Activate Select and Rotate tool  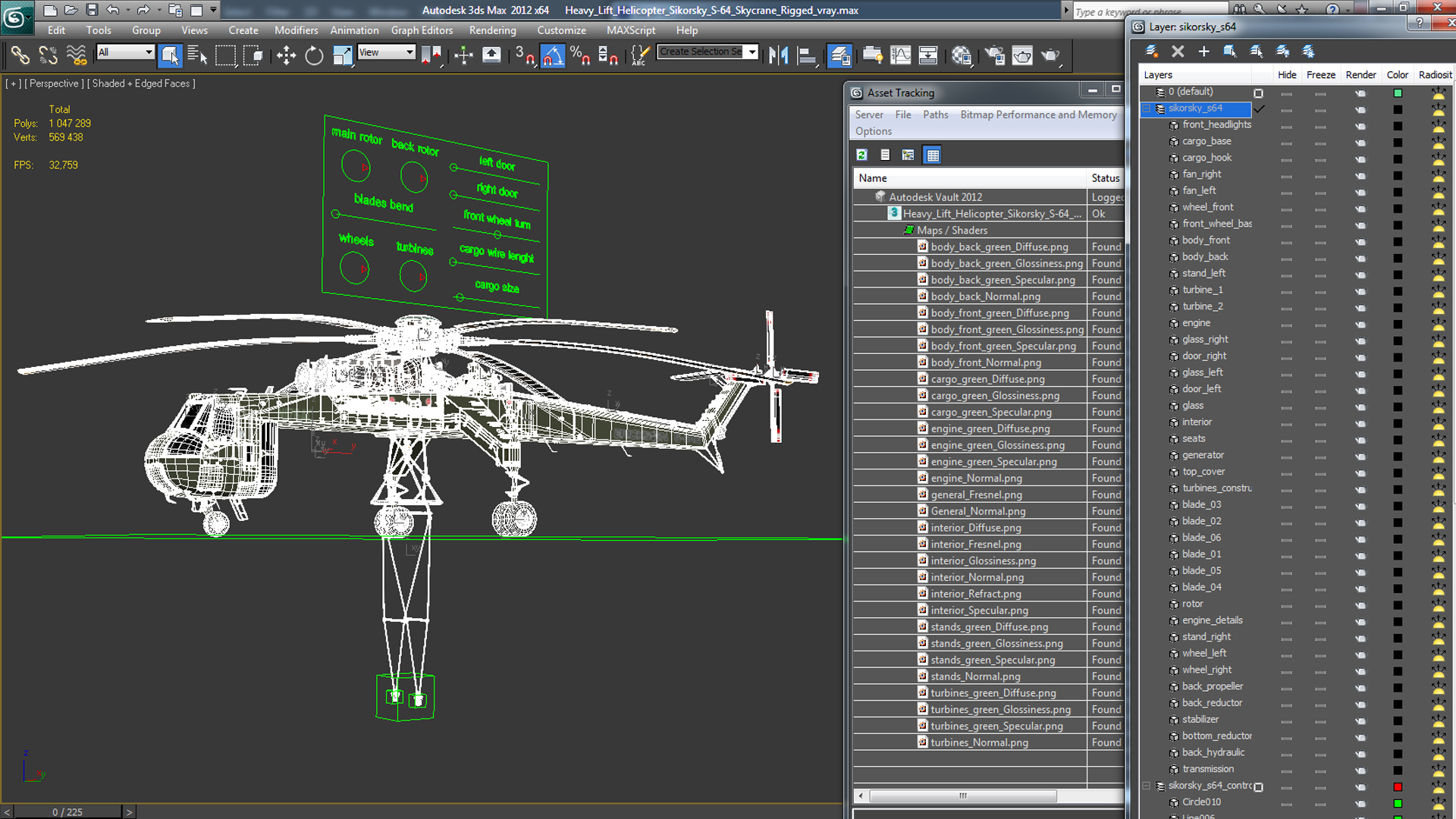tap(314, 55)
